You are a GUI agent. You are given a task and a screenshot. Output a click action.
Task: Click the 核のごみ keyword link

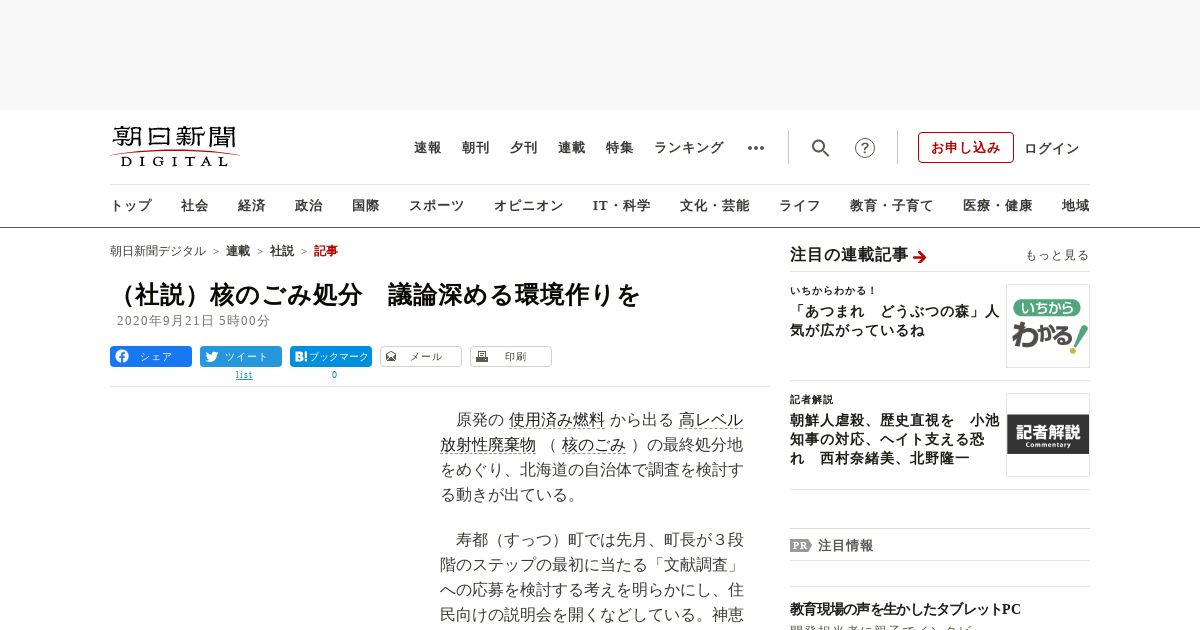pos(594,445)
